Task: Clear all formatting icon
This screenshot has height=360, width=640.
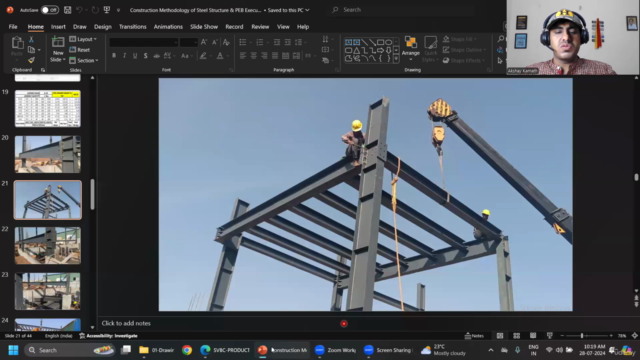Action: click(226, 42)
